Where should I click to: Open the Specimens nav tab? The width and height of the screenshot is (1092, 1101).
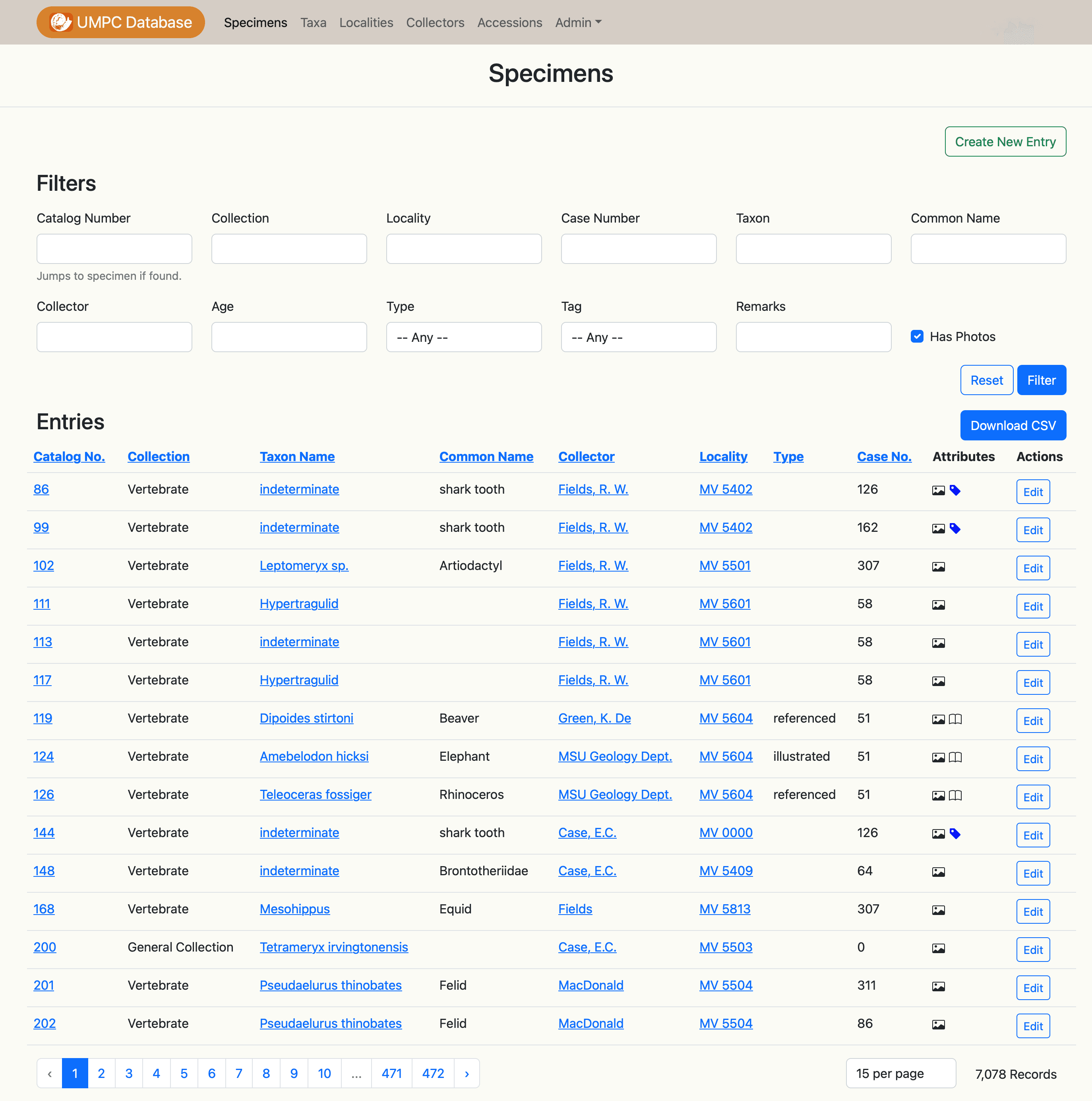point(255,22)
